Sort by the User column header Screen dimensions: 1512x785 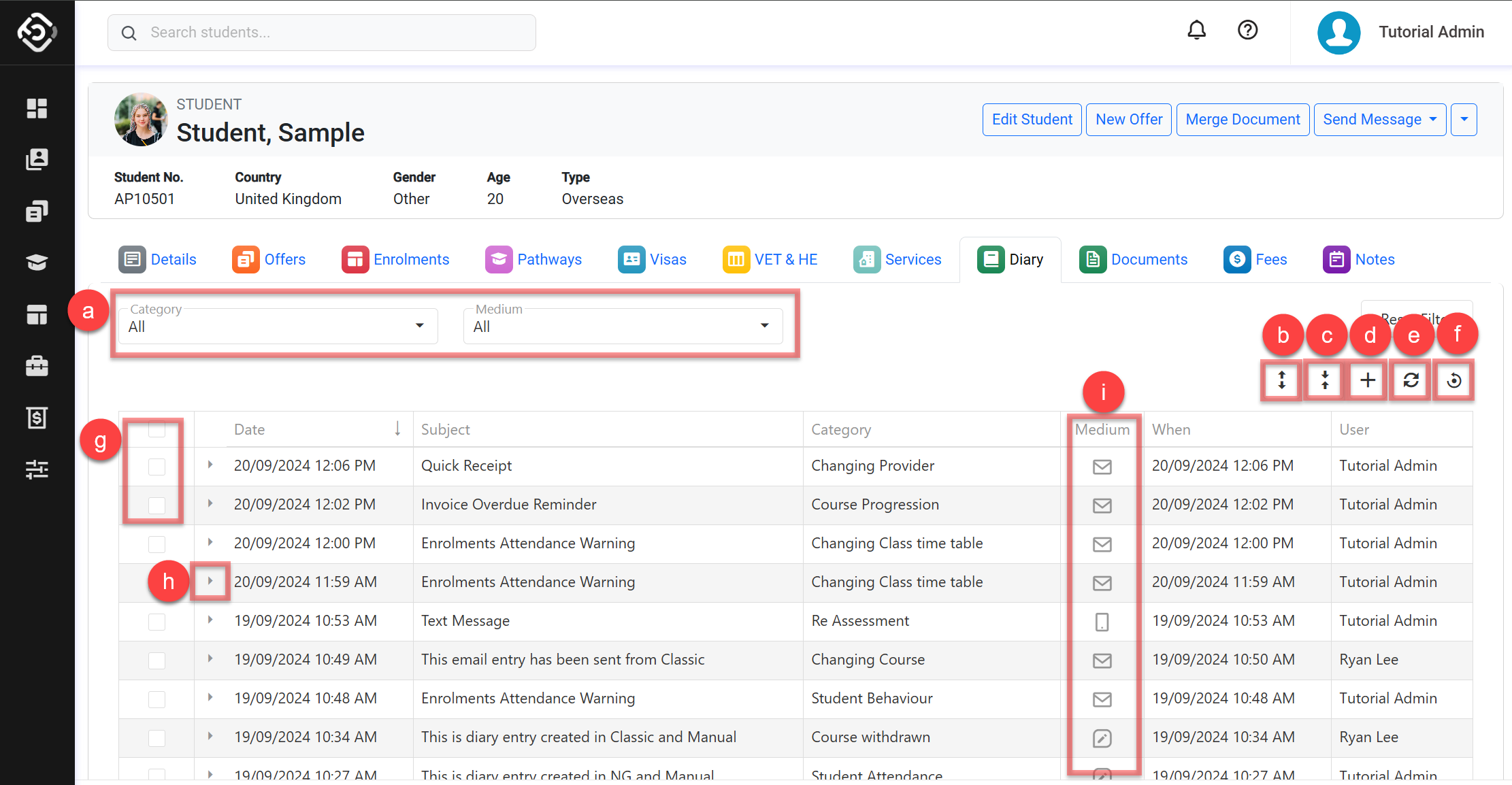pyautogui.click(x=1354, y=429)
